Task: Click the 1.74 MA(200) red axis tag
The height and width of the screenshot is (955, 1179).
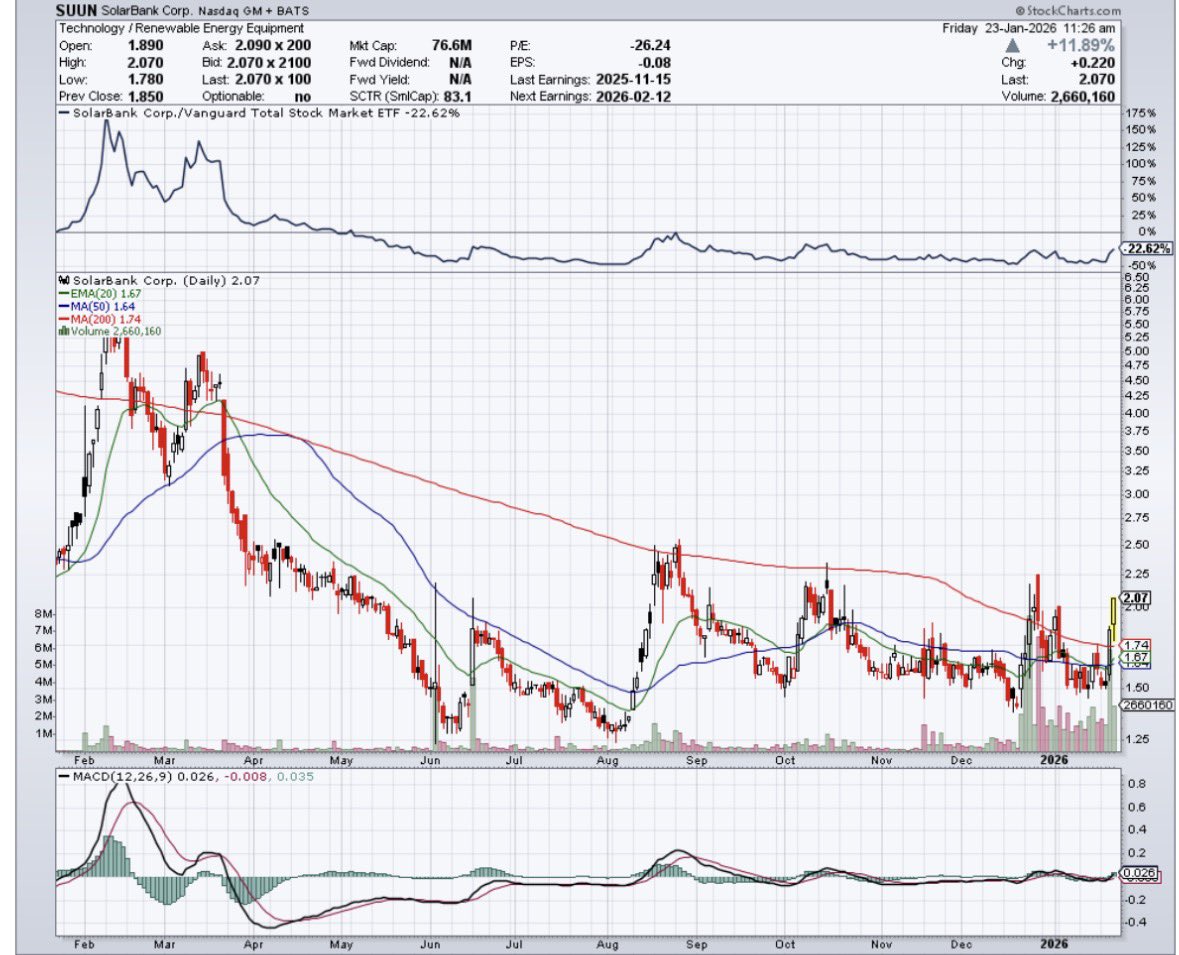Action: 1135,645
